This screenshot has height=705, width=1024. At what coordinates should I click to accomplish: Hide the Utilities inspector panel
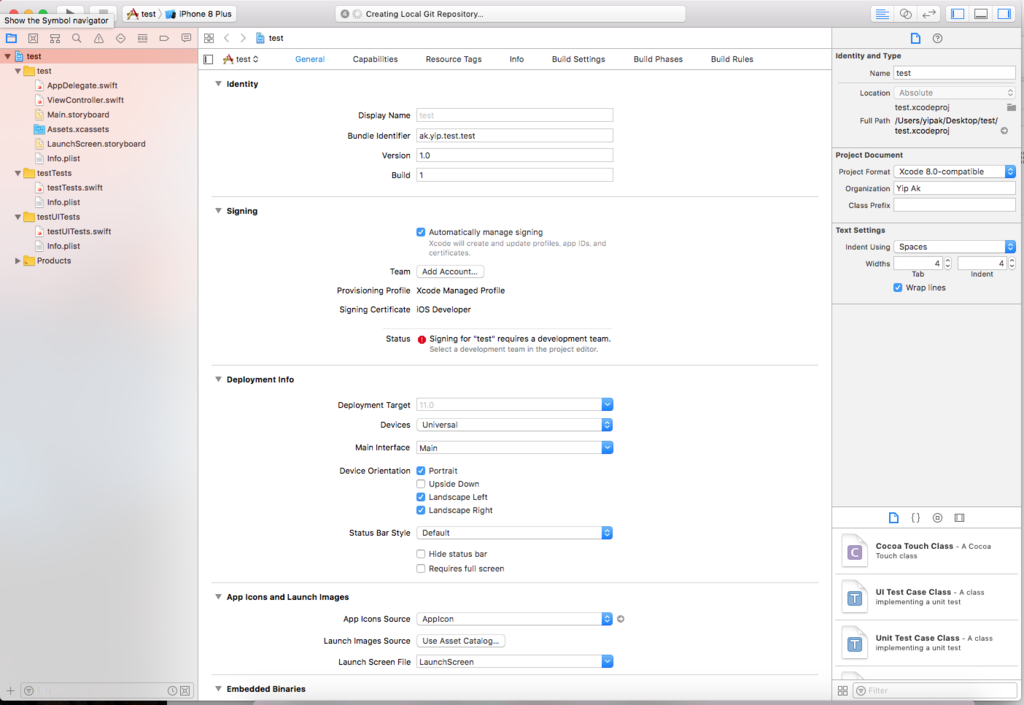1004,14
